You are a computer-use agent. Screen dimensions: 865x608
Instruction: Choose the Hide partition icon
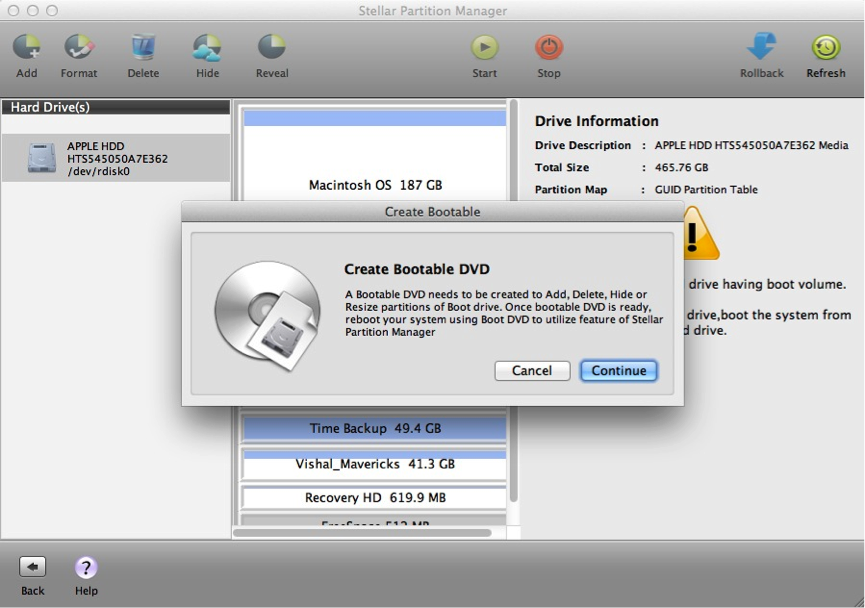207,47
